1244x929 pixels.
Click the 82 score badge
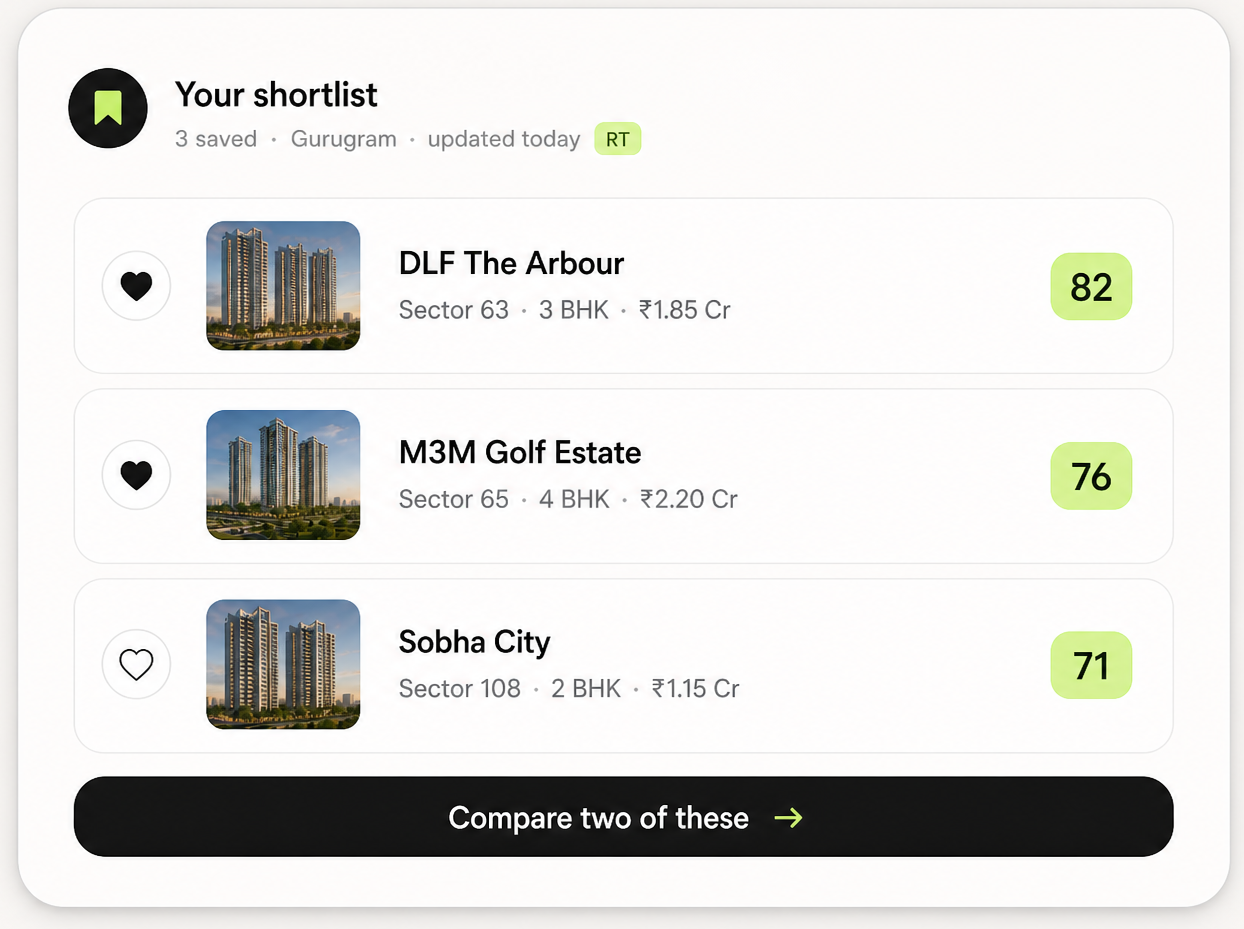coord(1091,287)
